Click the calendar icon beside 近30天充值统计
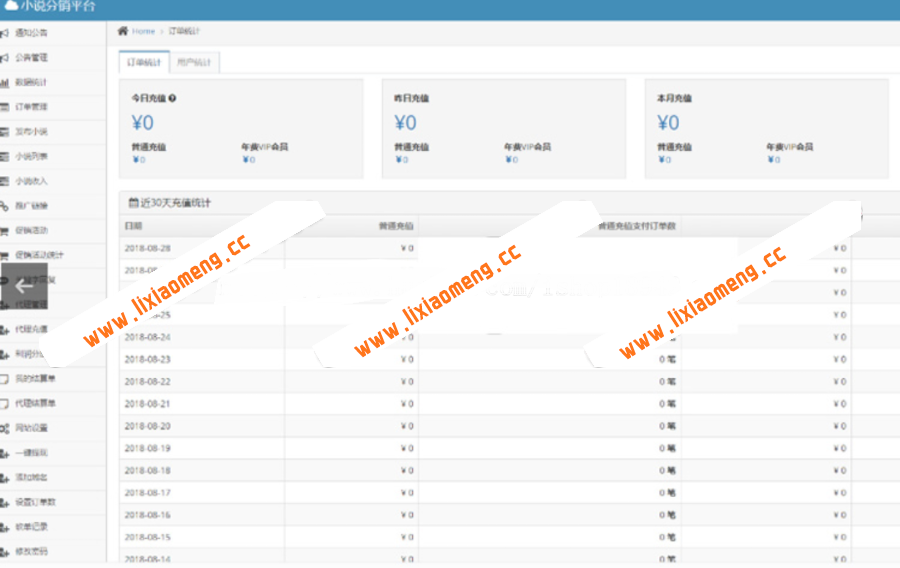Viewport: 900px width, 568px height. [133, 202]
